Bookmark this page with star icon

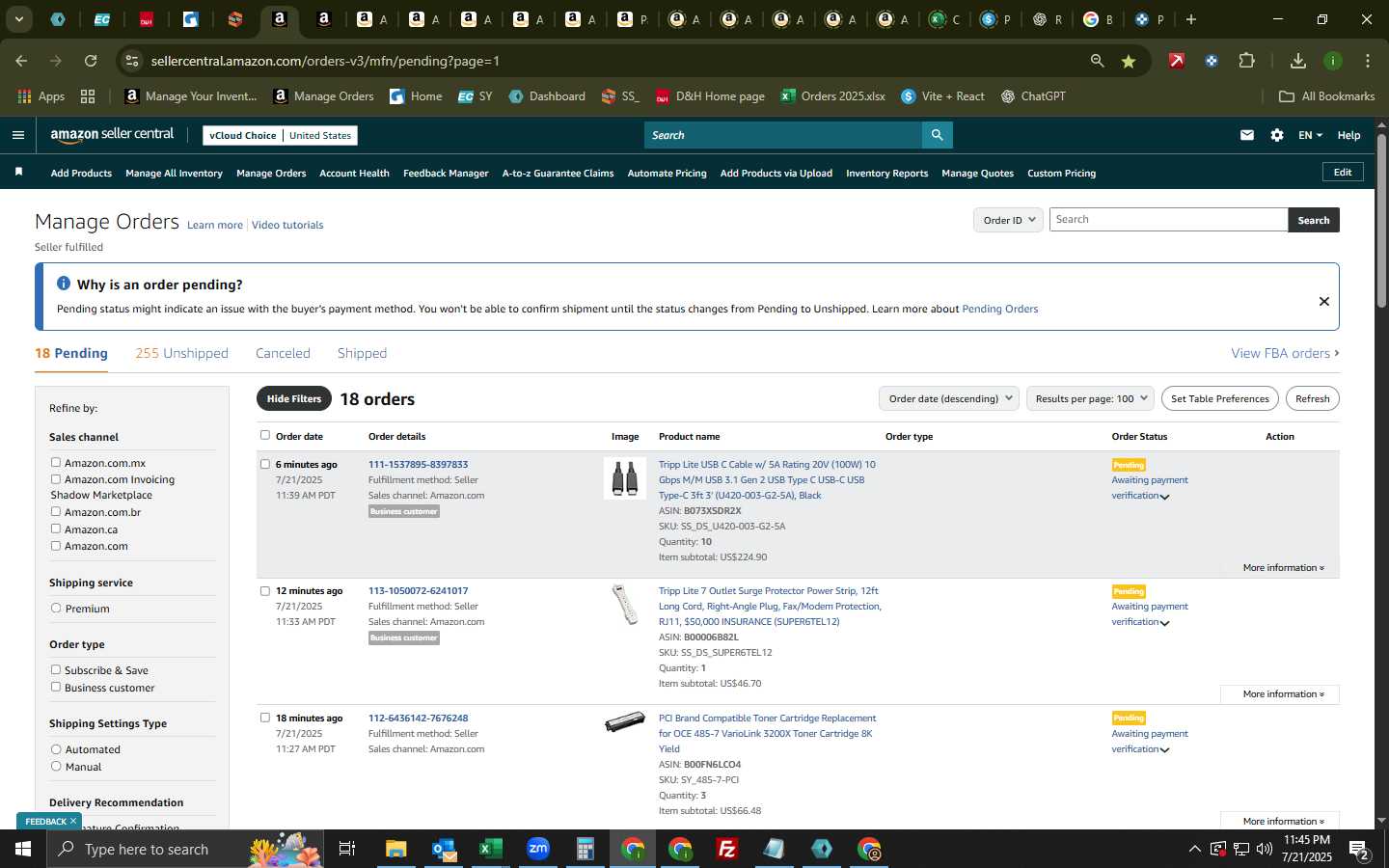pyautogui.click(x=1129, y=61)
